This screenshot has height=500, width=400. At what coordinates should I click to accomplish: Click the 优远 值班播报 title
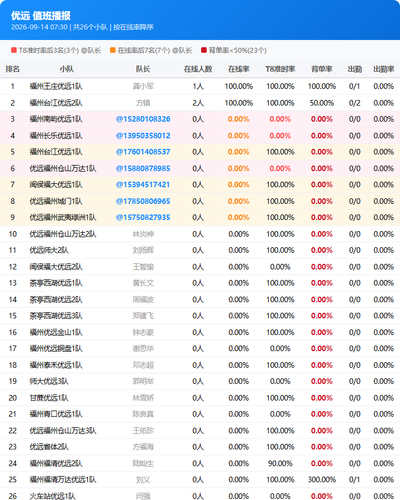pyautogui.click(x=41, y=16)
